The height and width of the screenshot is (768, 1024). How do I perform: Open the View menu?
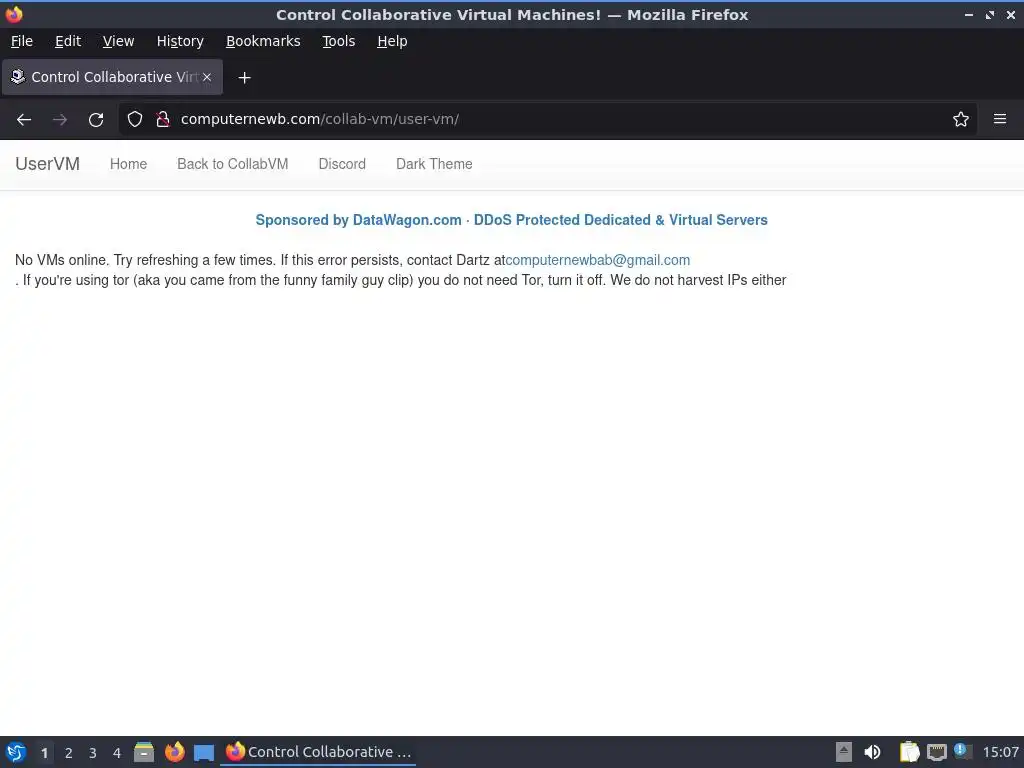118,41
